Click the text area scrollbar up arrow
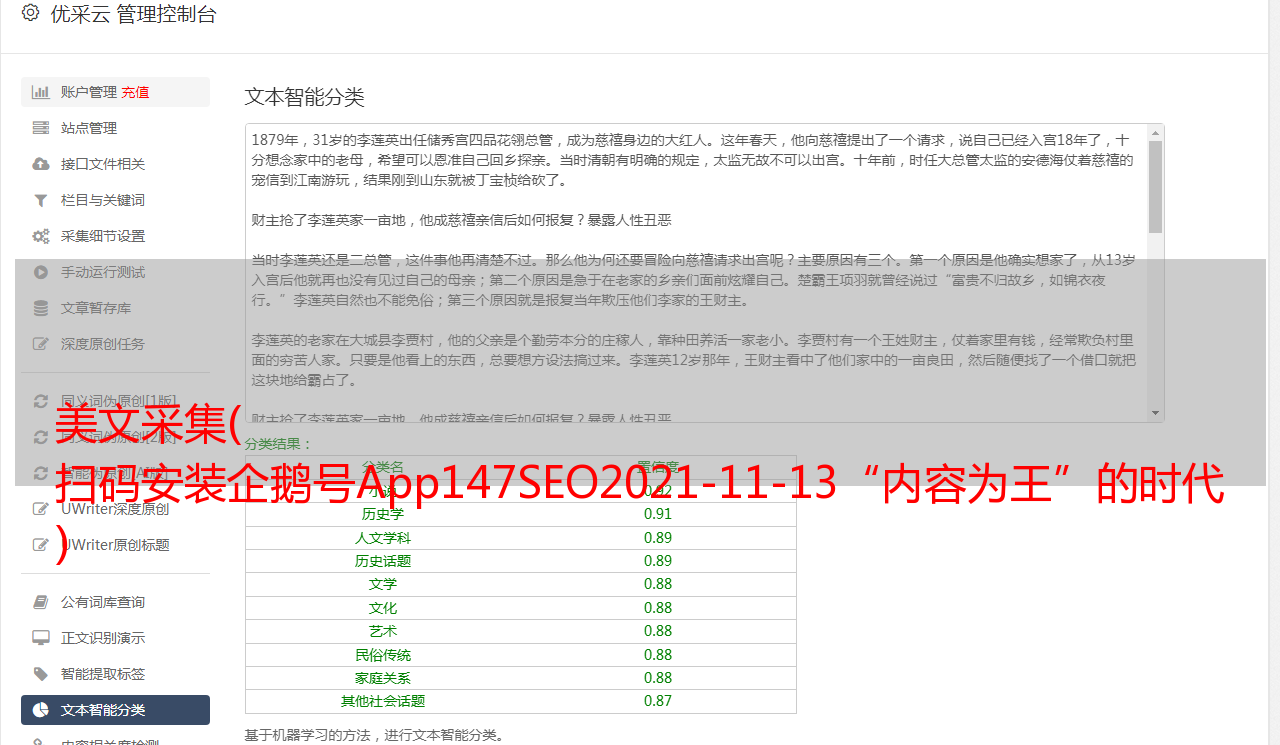 coord(1156,133)
